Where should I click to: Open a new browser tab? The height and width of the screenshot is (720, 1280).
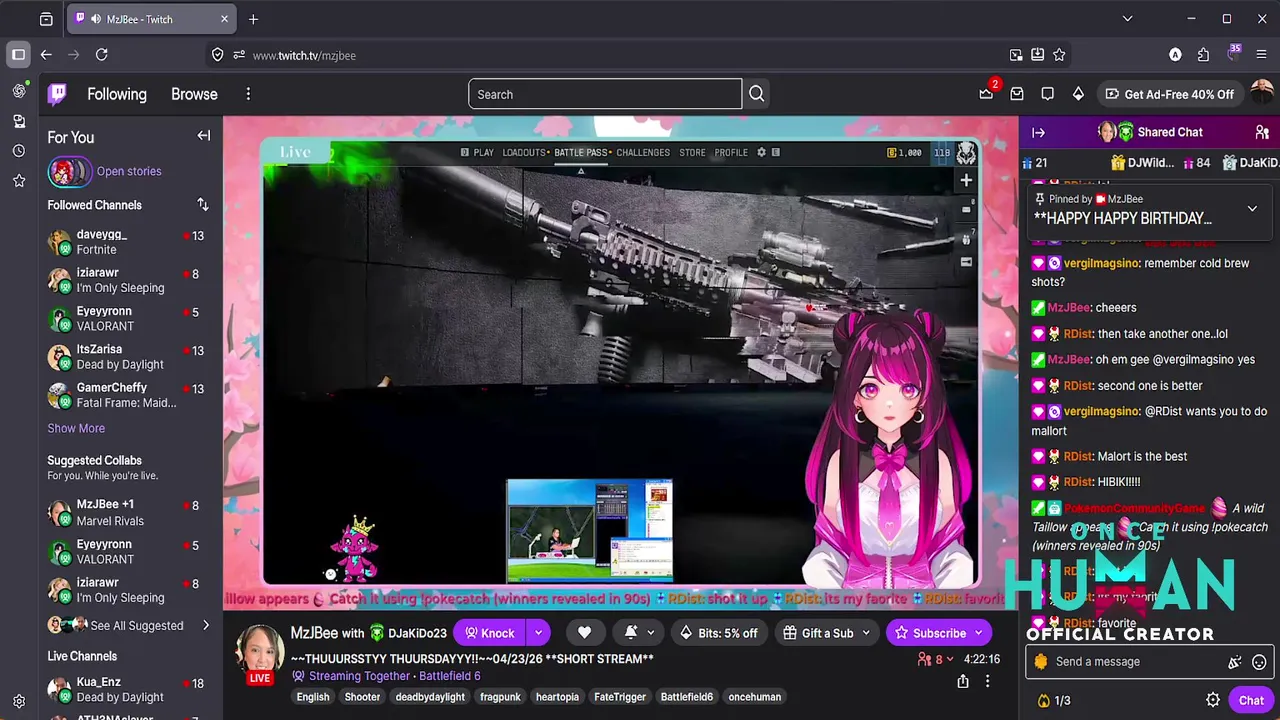(253, 19)
